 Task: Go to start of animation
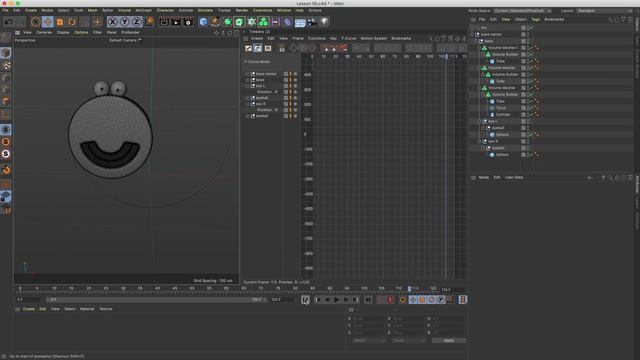click(305, 300)
